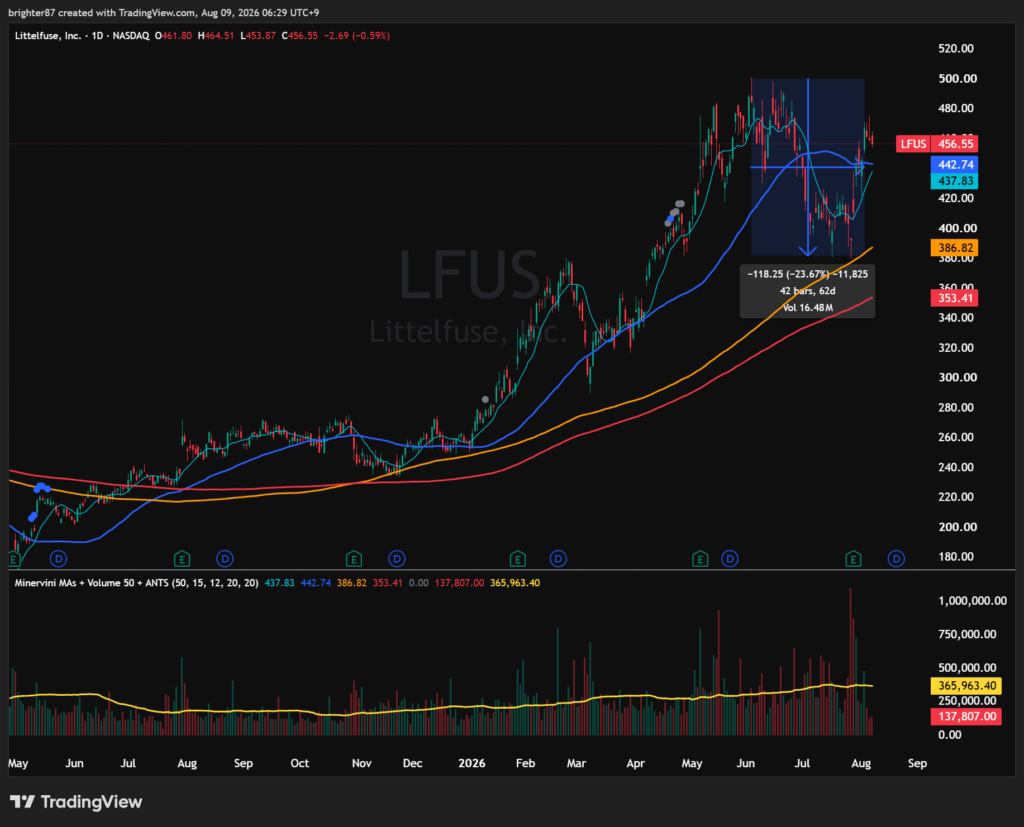
Task: Click the header text 'brighter87 created with TradingView.com'
Action: pyautogui.click(x=102, y=13)
